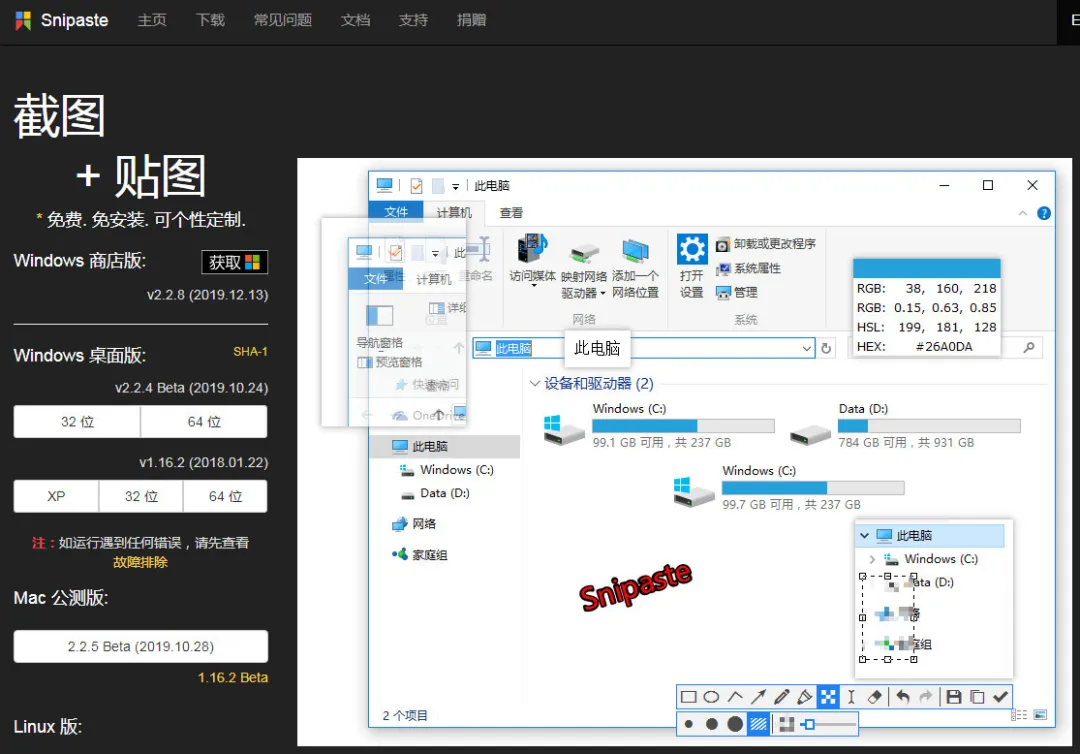Viewport: 1080px width, 754px height.
Task: Open the 文档 nav item
Action: [x=355, y=20]
